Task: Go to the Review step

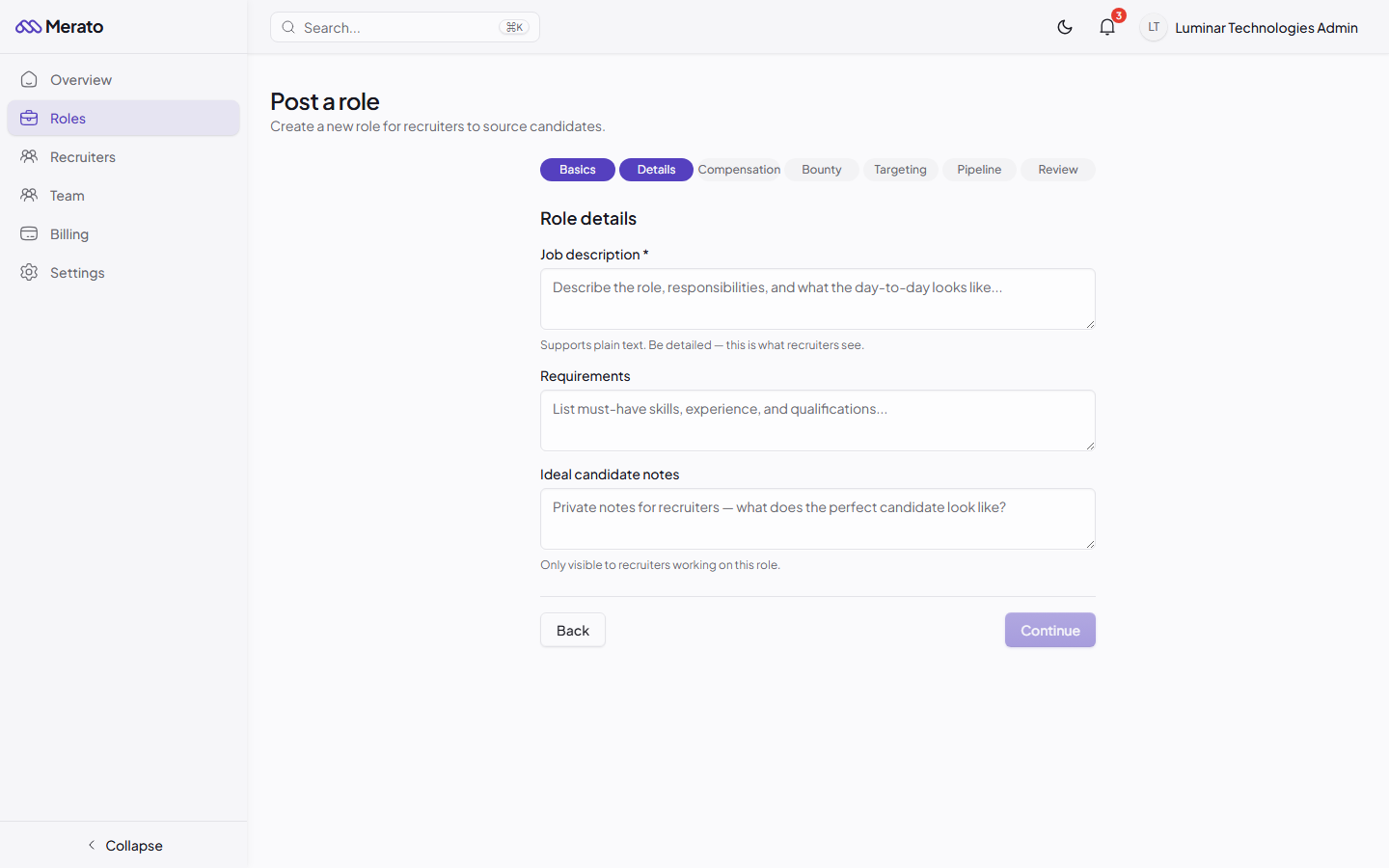Action: coord(1057,169)
